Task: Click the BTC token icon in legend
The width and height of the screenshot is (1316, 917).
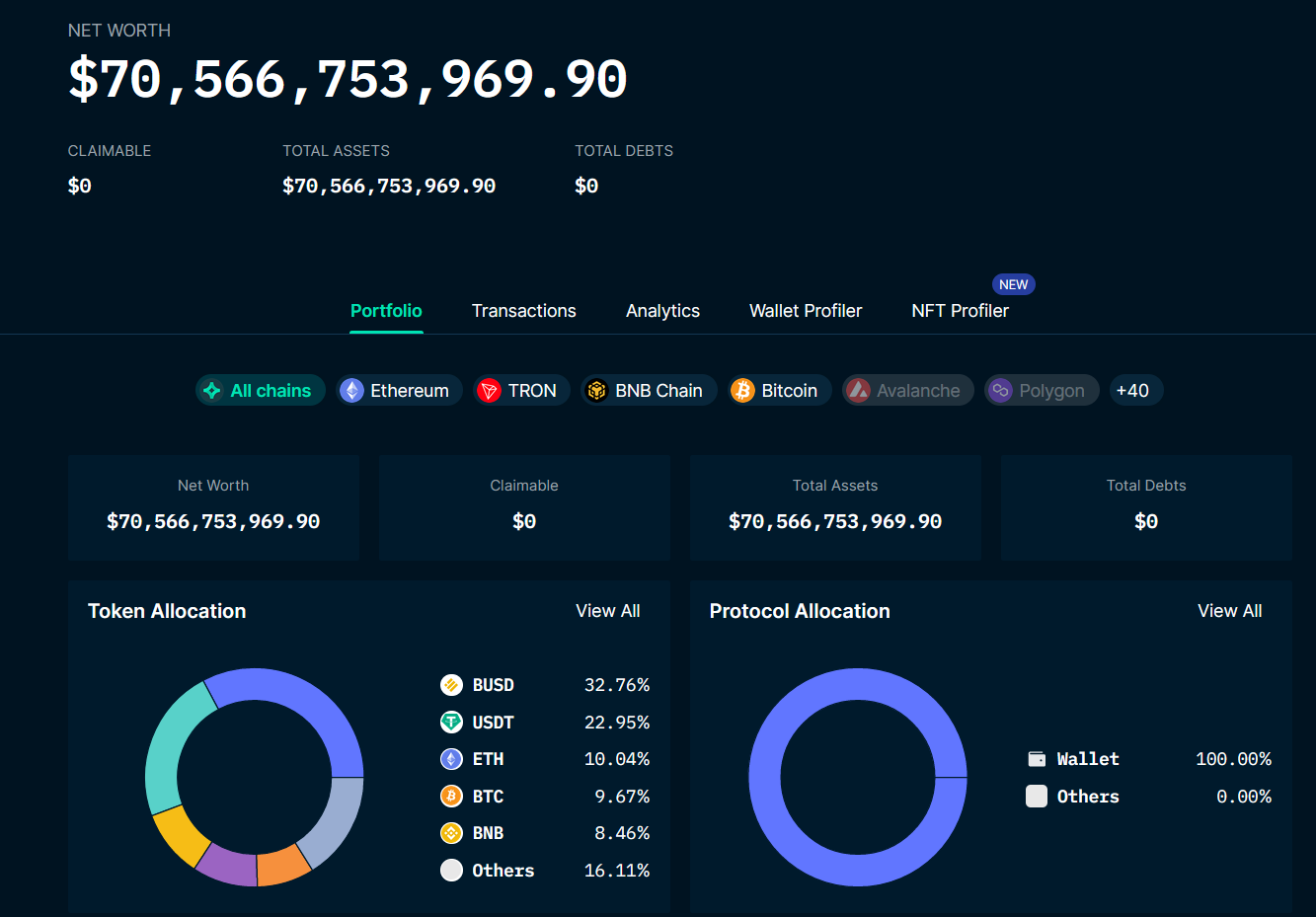Action: click(451, 797)
